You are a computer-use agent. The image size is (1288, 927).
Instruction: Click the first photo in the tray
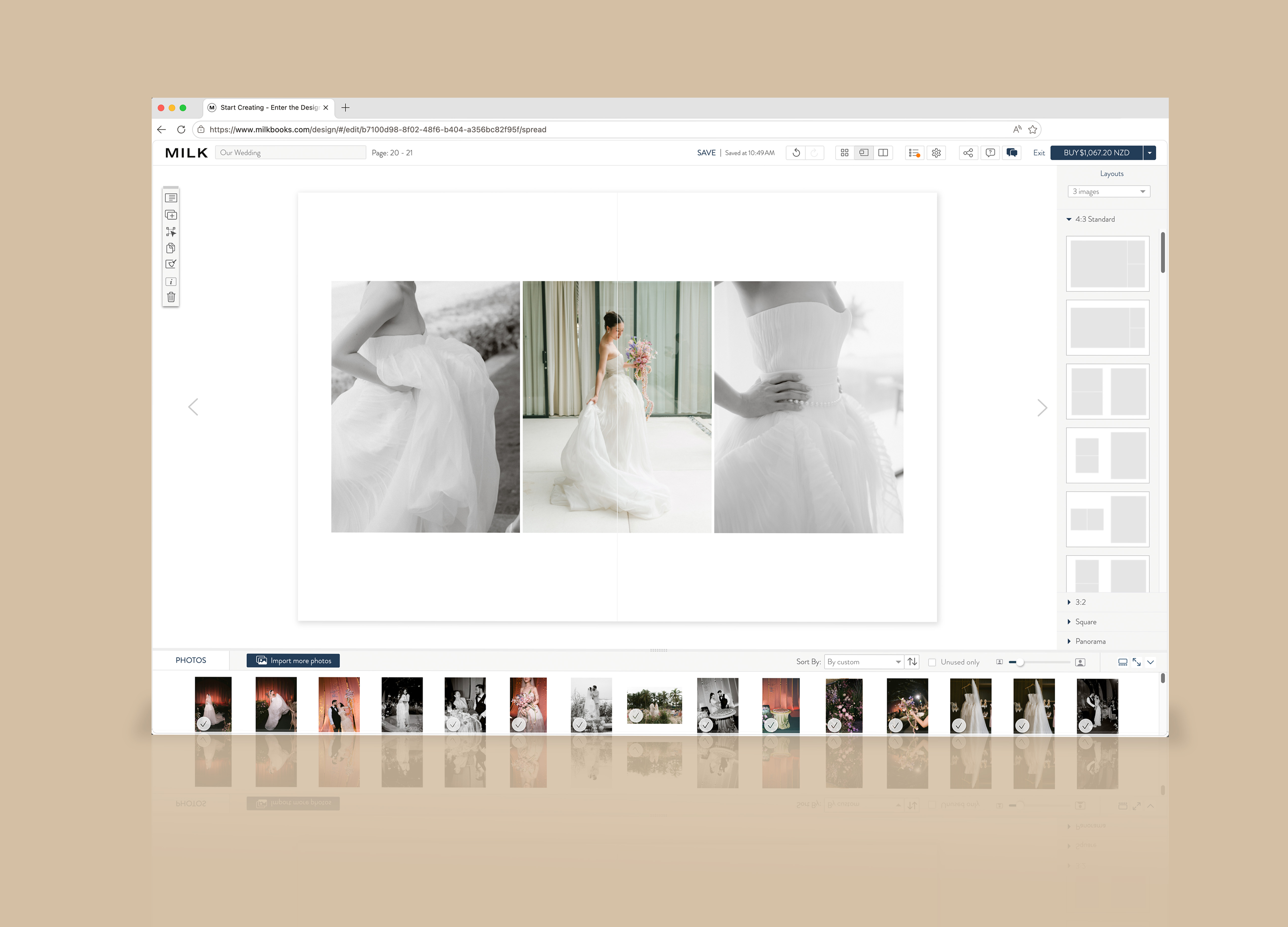213,704
